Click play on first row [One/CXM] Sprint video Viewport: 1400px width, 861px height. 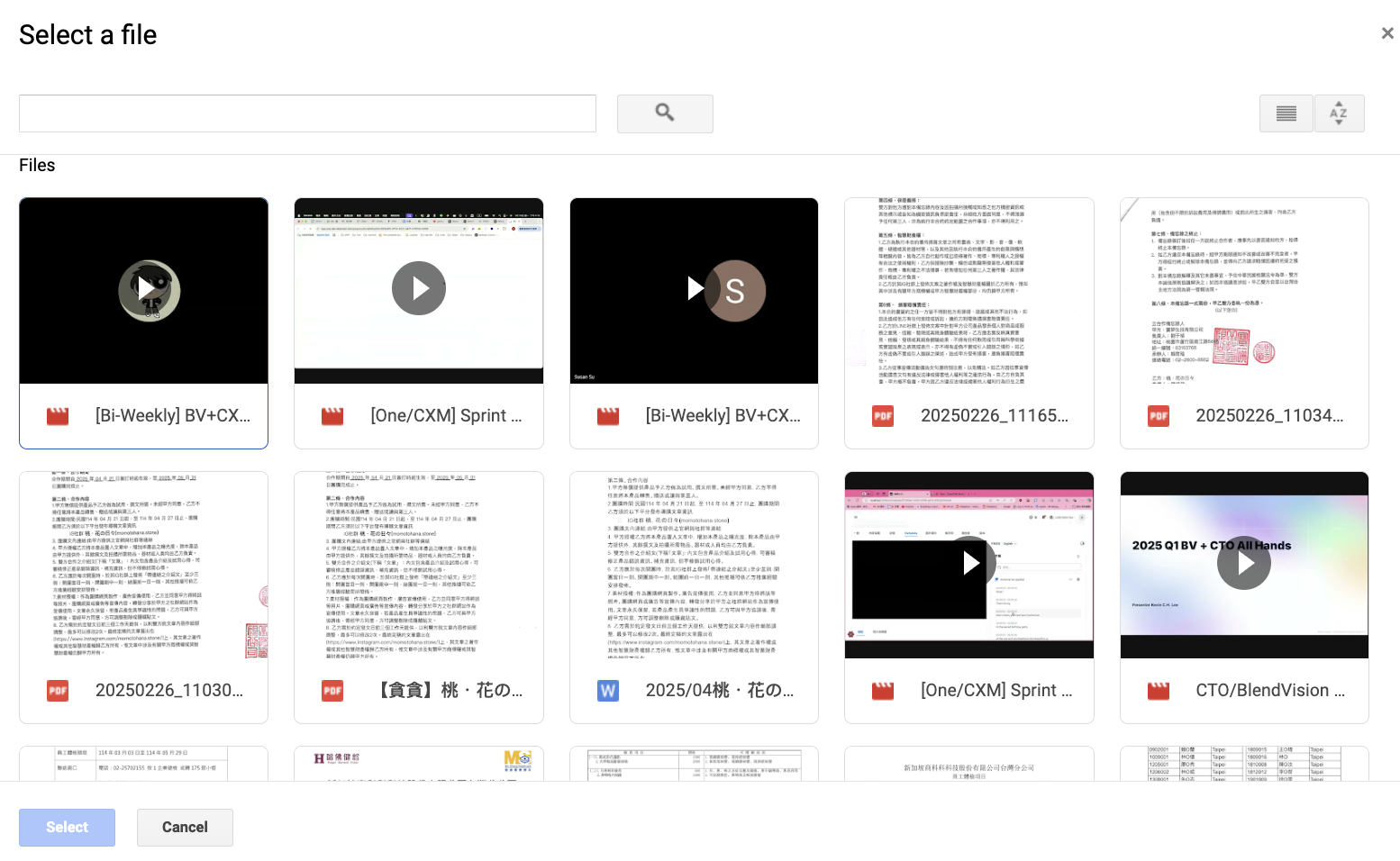click(419, 288)
